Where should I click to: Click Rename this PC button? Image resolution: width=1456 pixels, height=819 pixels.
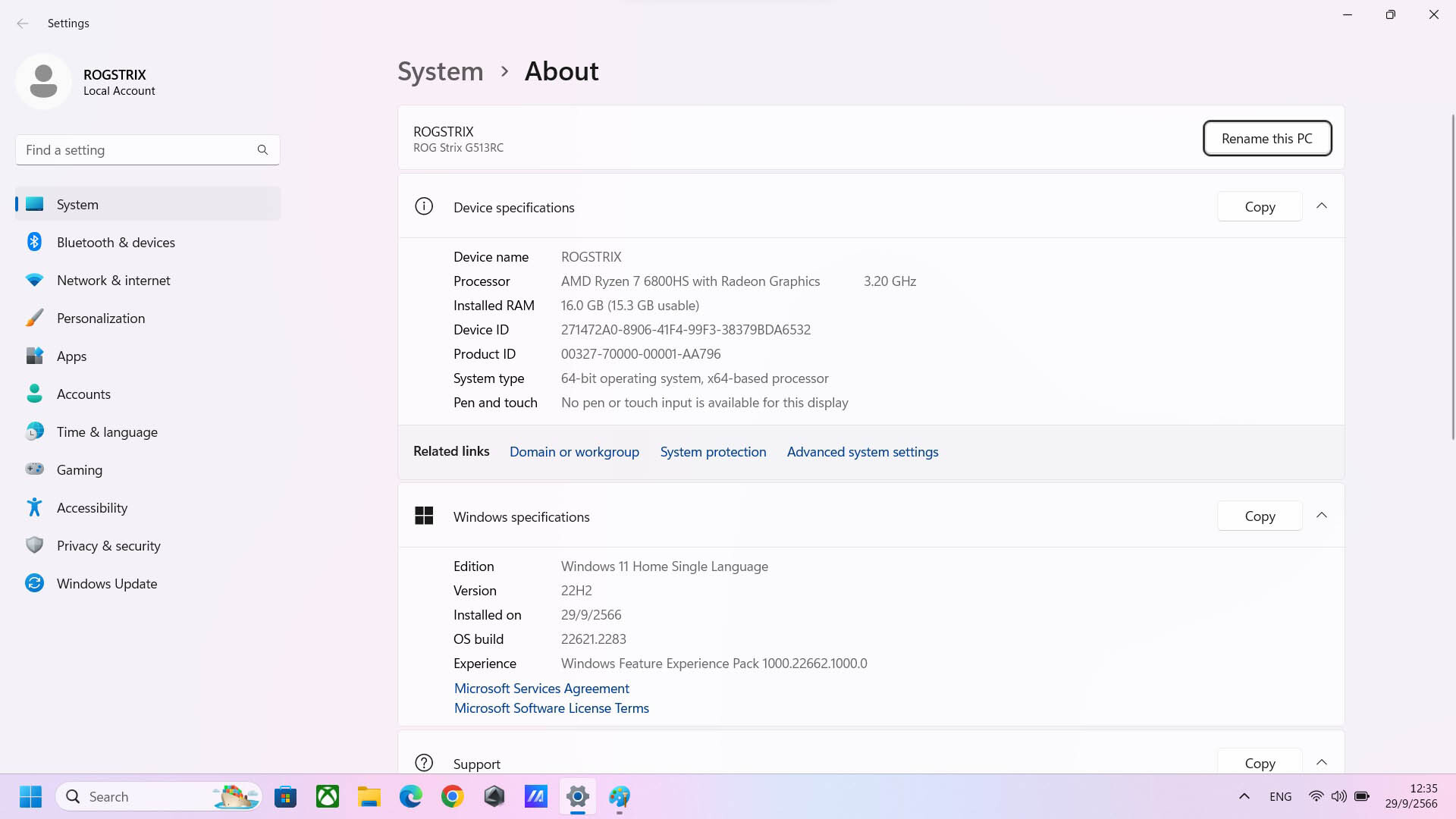[1267, 138]
